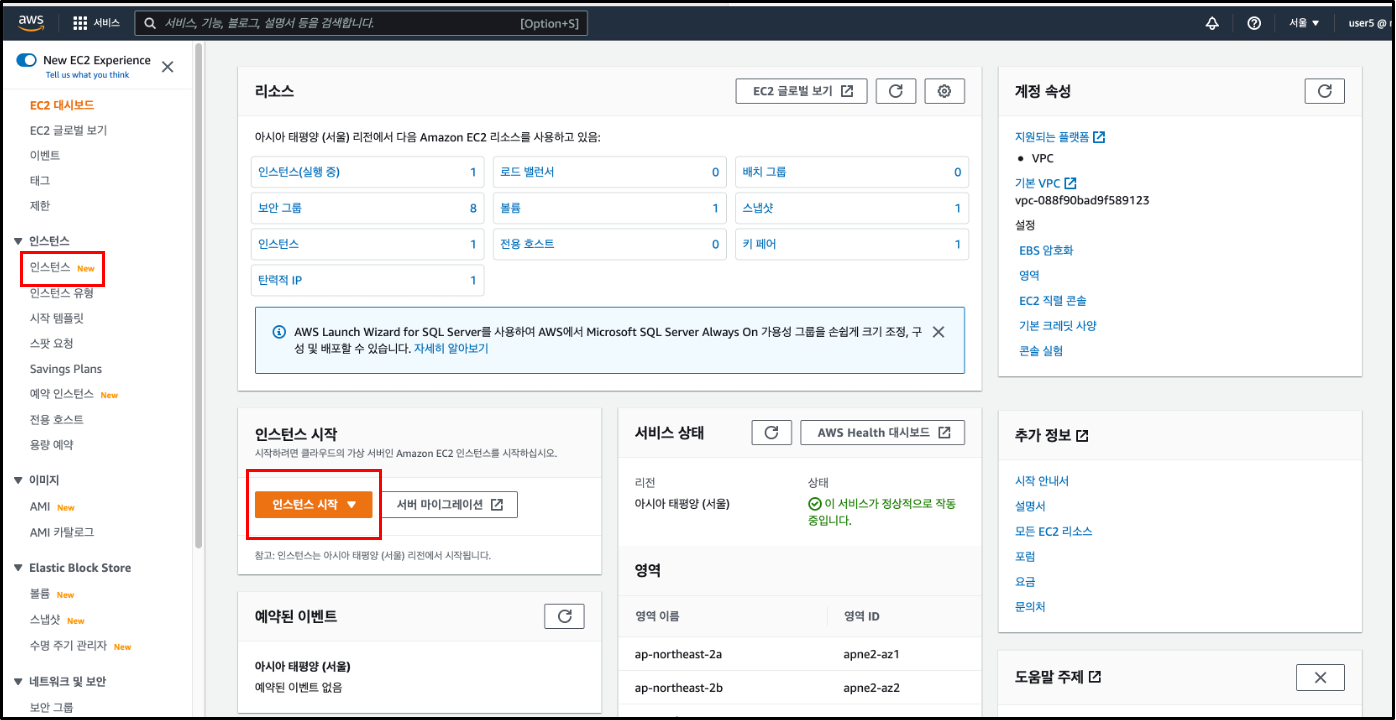Click the 서버 마이그레이션 button
The height and width of the screenshot is (720, 1396).
(449, 505)
